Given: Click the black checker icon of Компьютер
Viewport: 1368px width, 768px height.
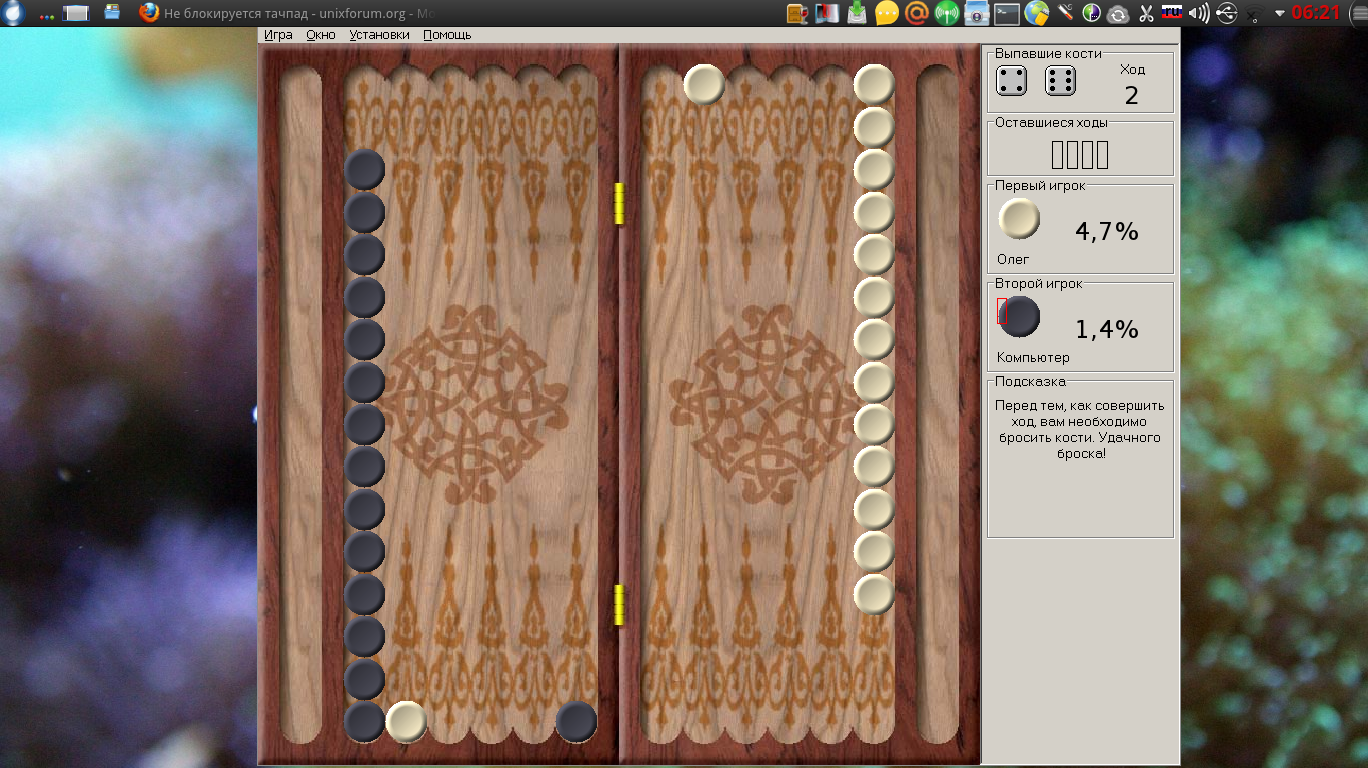Looking at the screenshot, I should [x=1019, y=316].
